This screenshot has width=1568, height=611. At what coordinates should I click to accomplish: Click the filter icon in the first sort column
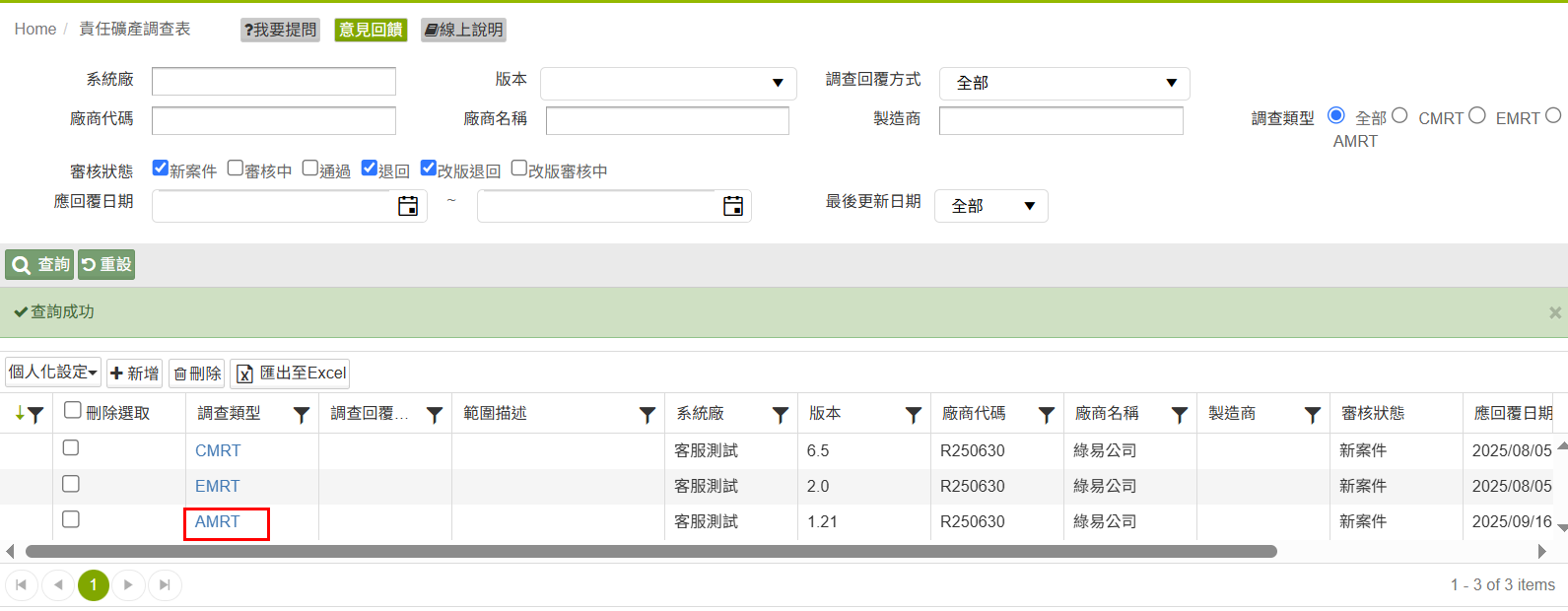[x=35, y=415]
